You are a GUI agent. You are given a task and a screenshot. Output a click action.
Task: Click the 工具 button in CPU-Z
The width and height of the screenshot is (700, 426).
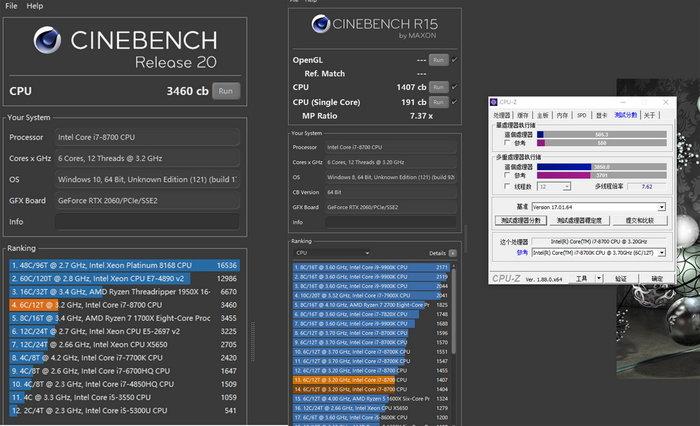[581, 279]
